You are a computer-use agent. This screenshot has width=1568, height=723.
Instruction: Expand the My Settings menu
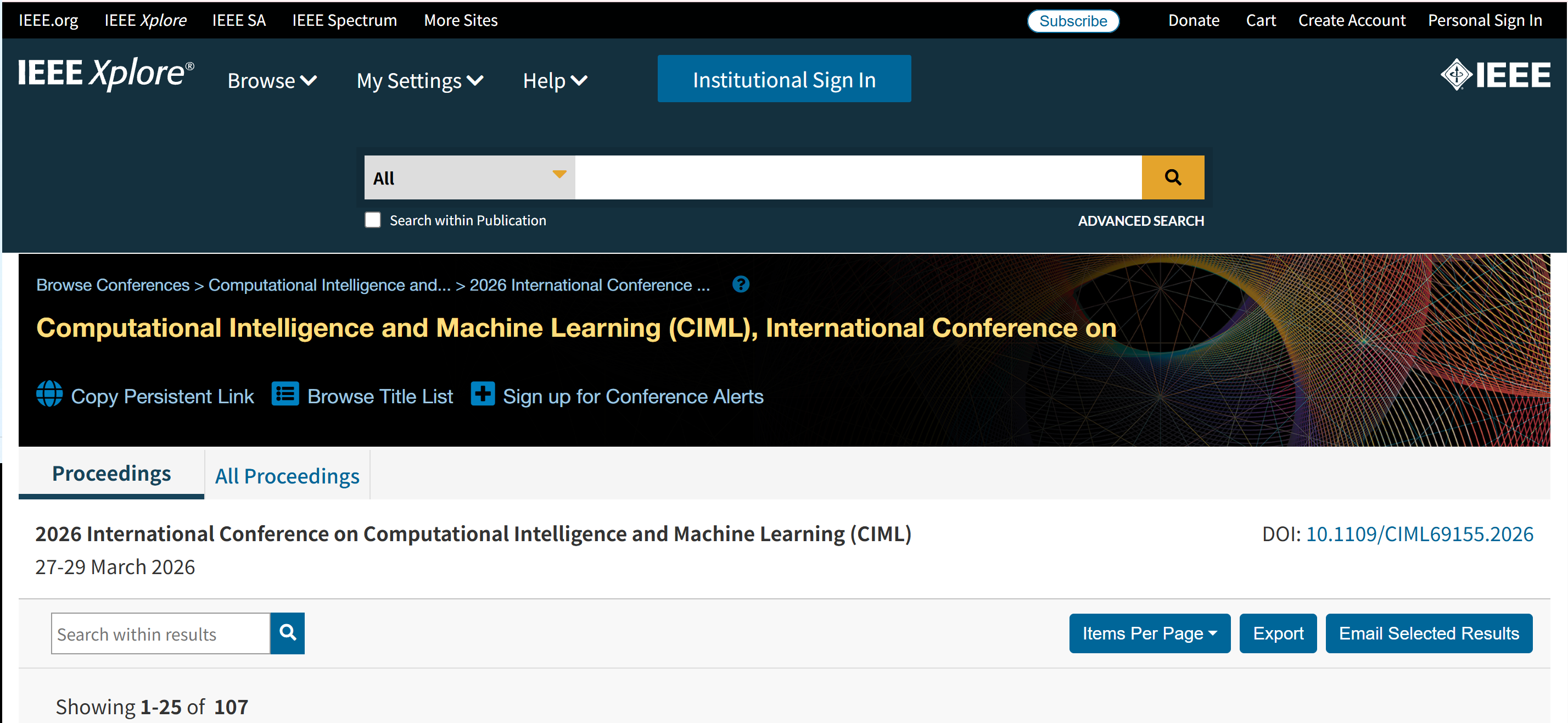pos(420,80)
